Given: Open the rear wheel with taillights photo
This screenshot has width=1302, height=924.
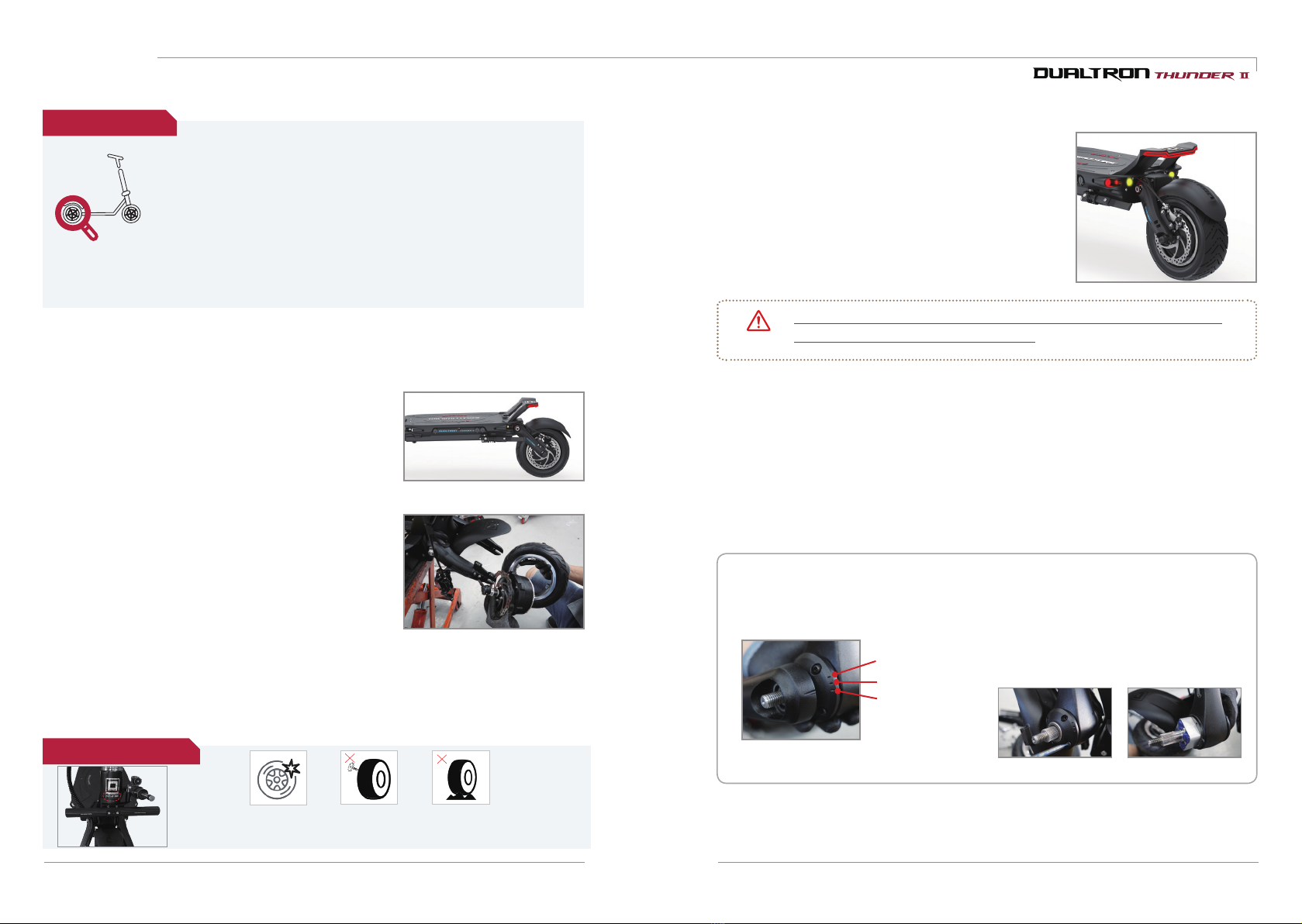Looking at the screenshot, I should pos(1166,207).
